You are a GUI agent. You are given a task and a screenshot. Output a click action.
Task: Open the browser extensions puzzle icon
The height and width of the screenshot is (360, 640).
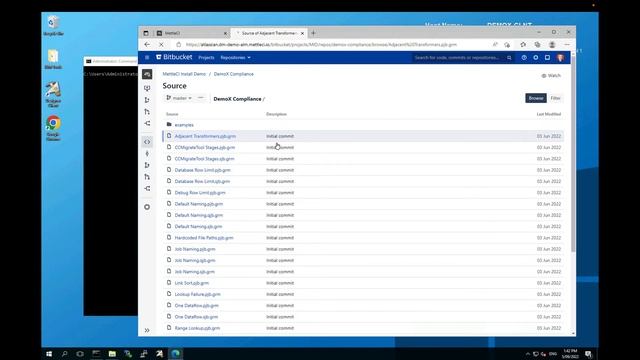(x=523, y=44)
